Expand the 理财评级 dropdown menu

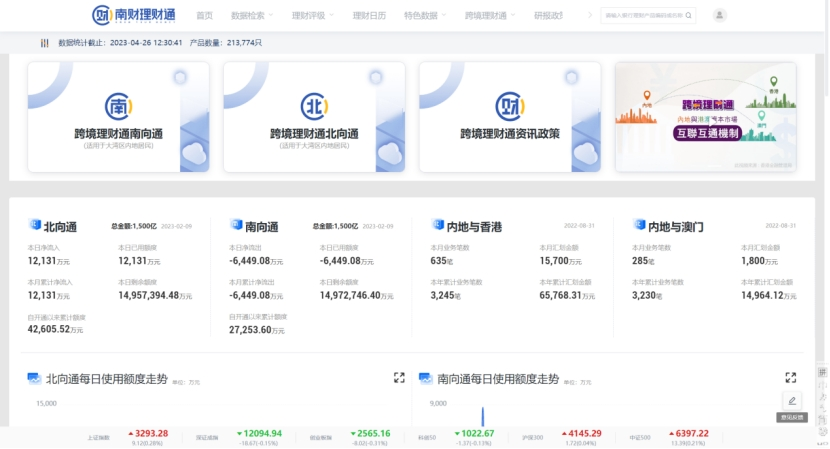[x=313, y=15]
